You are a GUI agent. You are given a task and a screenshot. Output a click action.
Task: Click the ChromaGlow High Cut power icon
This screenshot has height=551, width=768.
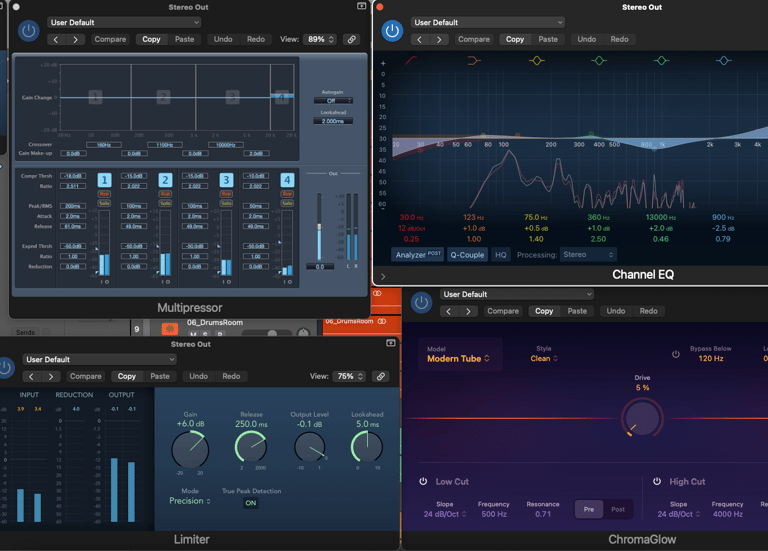coord(657,482)
